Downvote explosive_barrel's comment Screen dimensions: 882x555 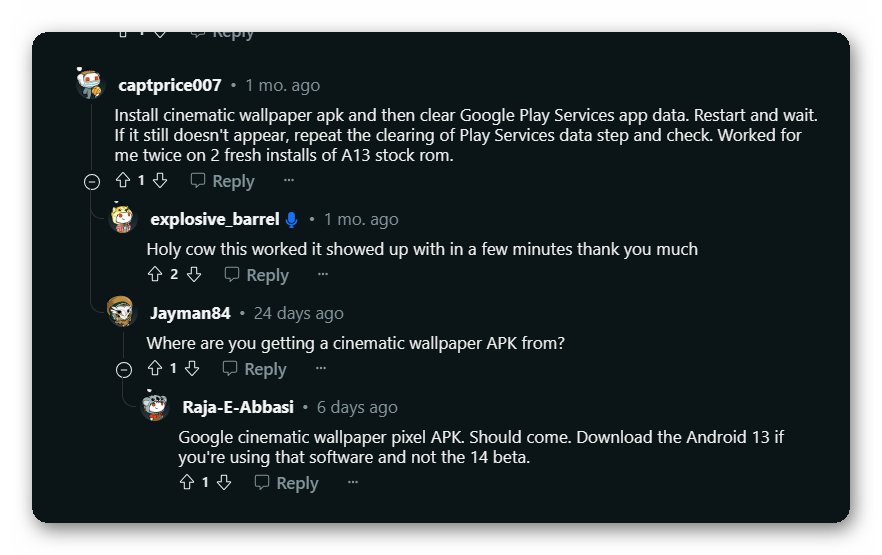(x=194, y=275)
